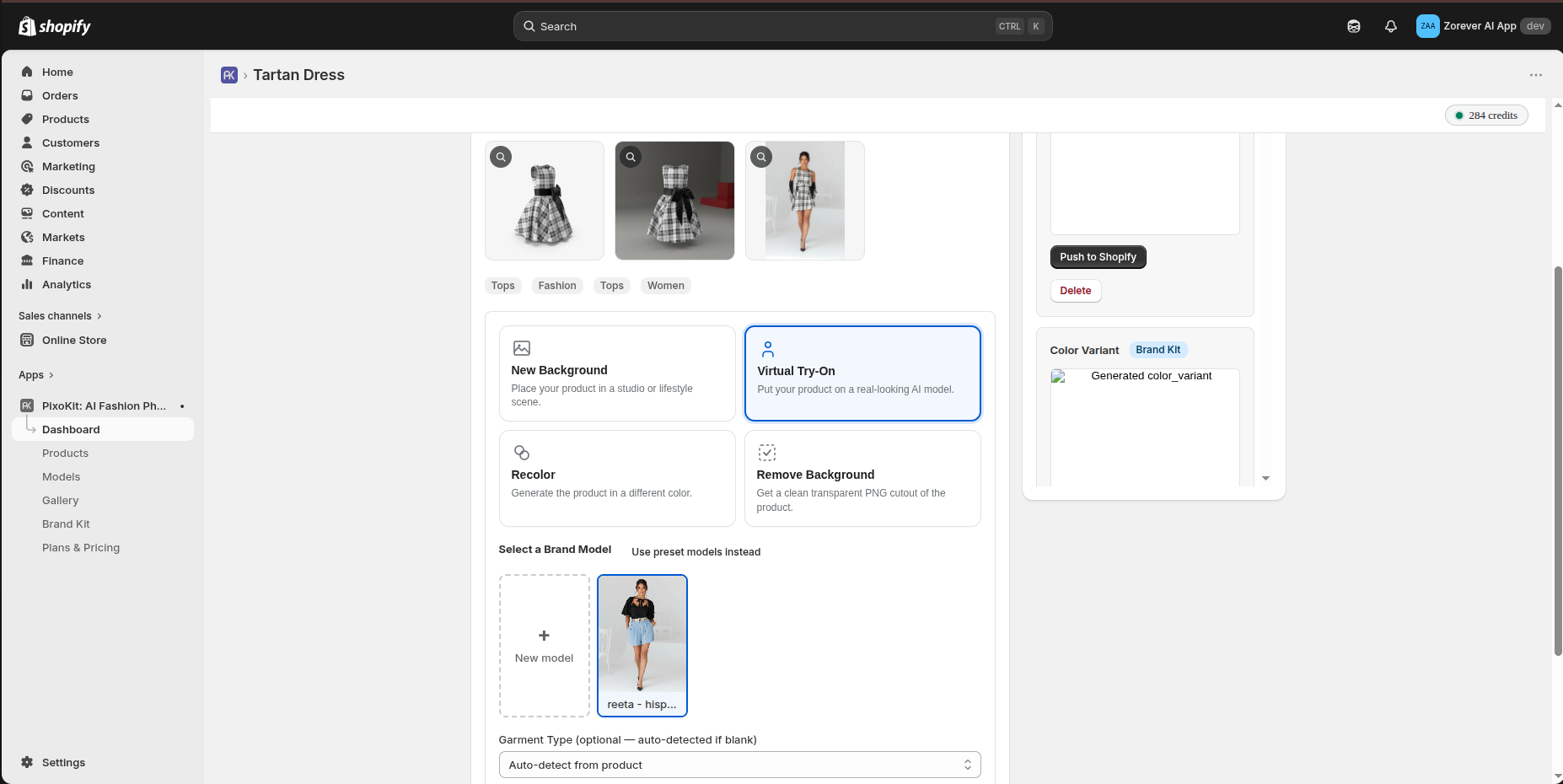
Task: Click the dev badge beside the store name
Action: (x=1535, y=26)
